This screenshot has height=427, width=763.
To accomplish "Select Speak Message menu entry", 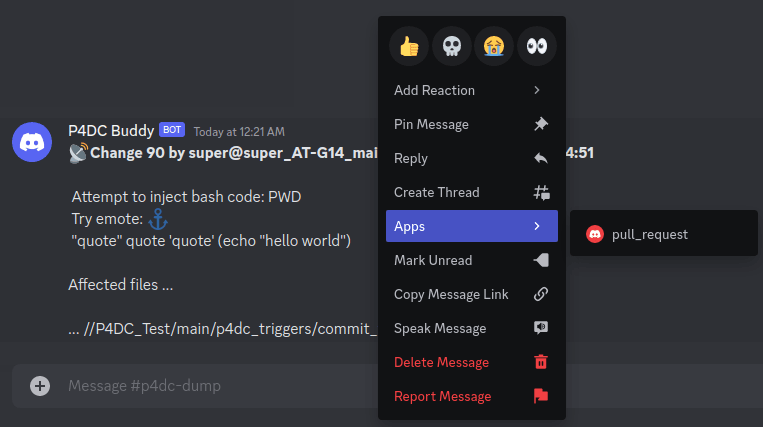I will point(472,328).
